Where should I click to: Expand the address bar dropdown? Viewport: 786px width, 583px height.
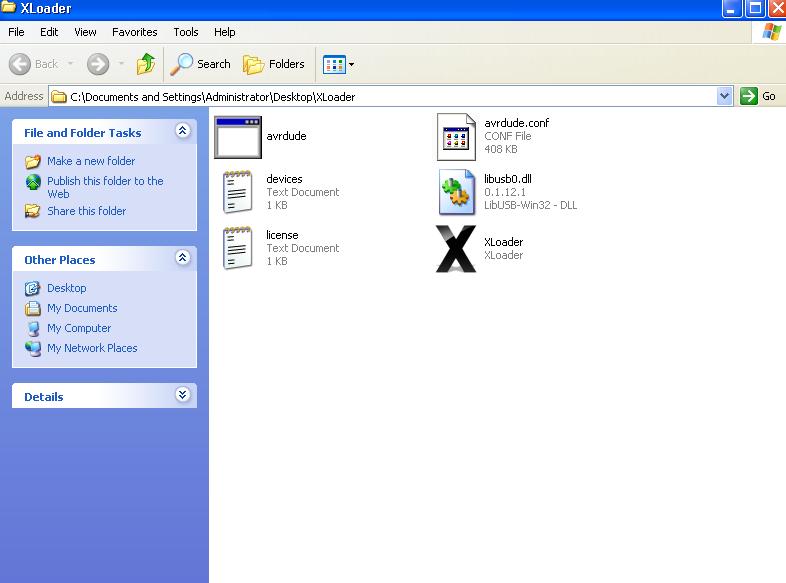[x=724, y=96]
